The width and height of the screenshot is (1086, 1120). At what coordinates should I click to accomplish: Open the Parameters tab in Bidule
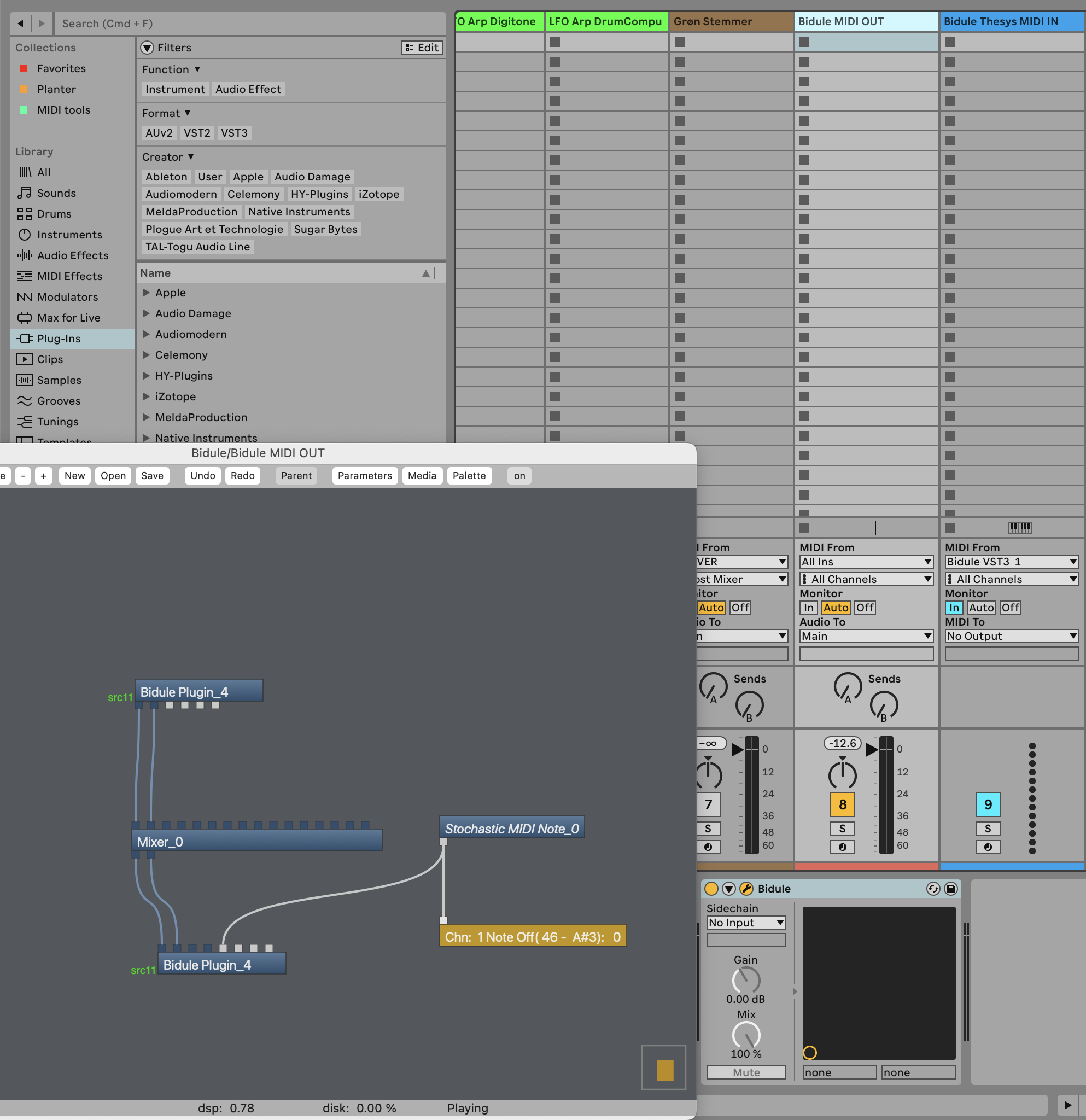coord(365,475)
